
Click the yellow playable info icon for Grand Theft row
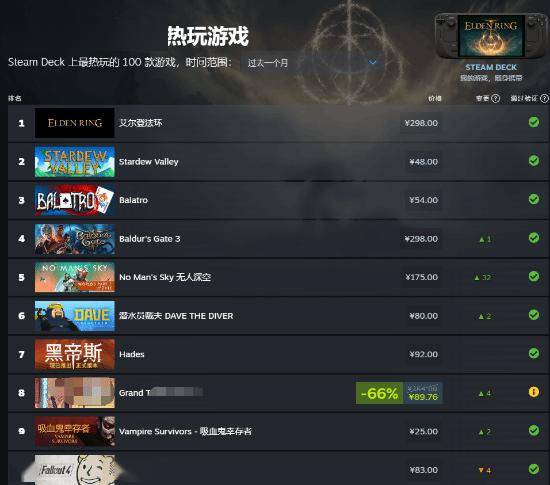click(534, 392)
